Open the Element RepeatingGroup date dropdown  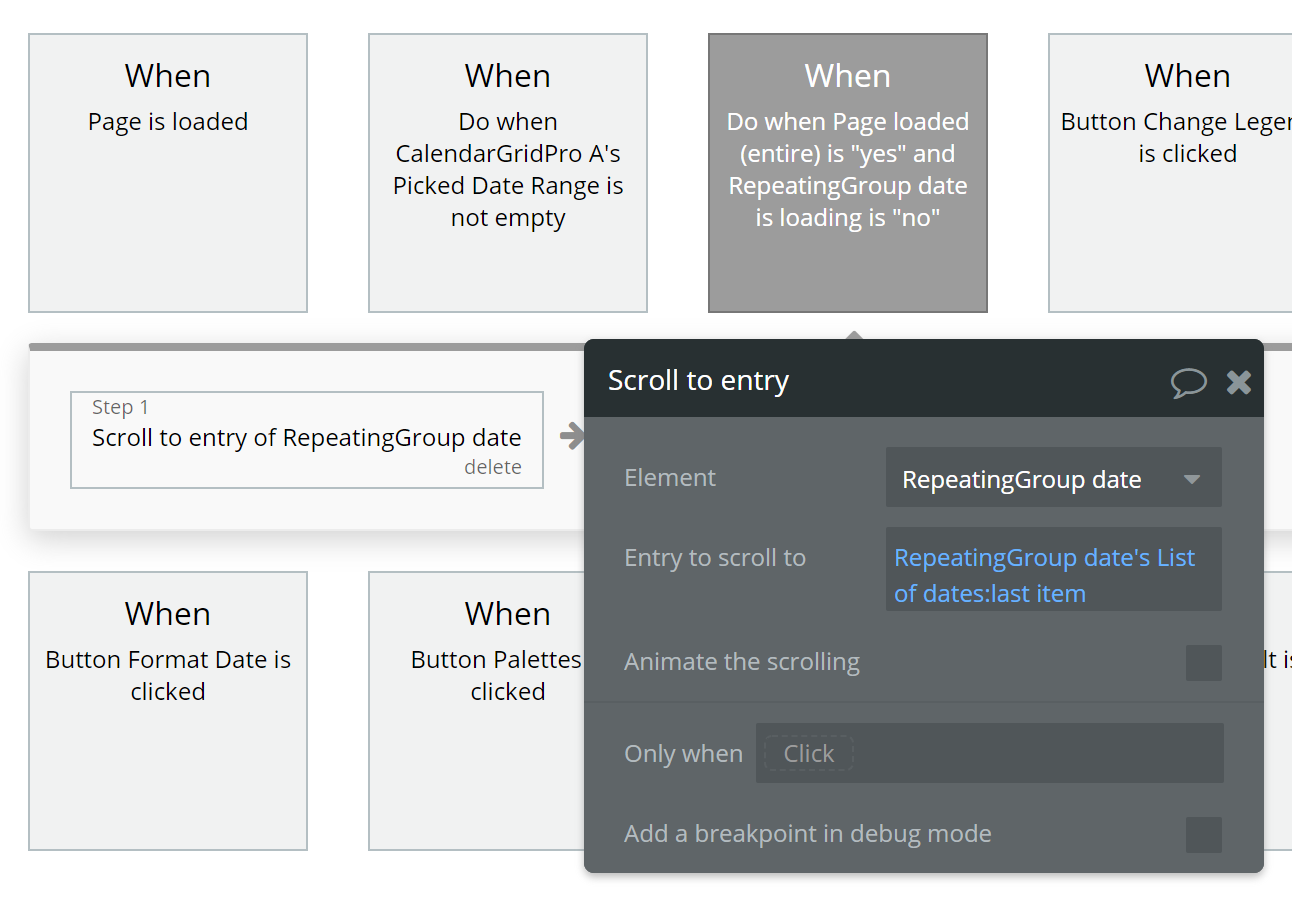[x=1053, y=478]
